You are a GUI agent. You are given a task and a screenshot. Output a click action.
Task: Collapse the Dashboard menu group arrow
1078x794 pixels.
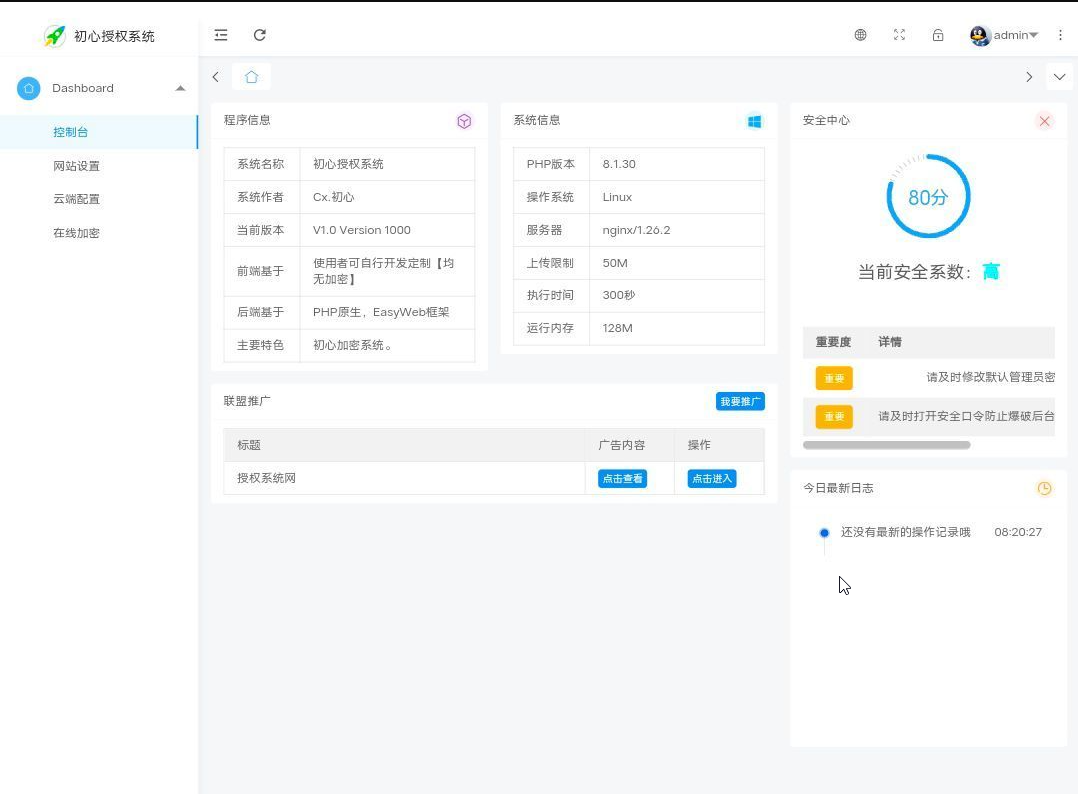[180, 88]
